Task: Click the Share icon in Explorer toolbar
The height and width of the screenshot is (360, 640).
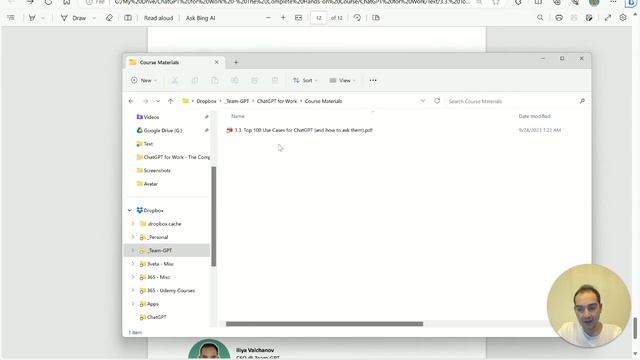Action: coord(255,80)
